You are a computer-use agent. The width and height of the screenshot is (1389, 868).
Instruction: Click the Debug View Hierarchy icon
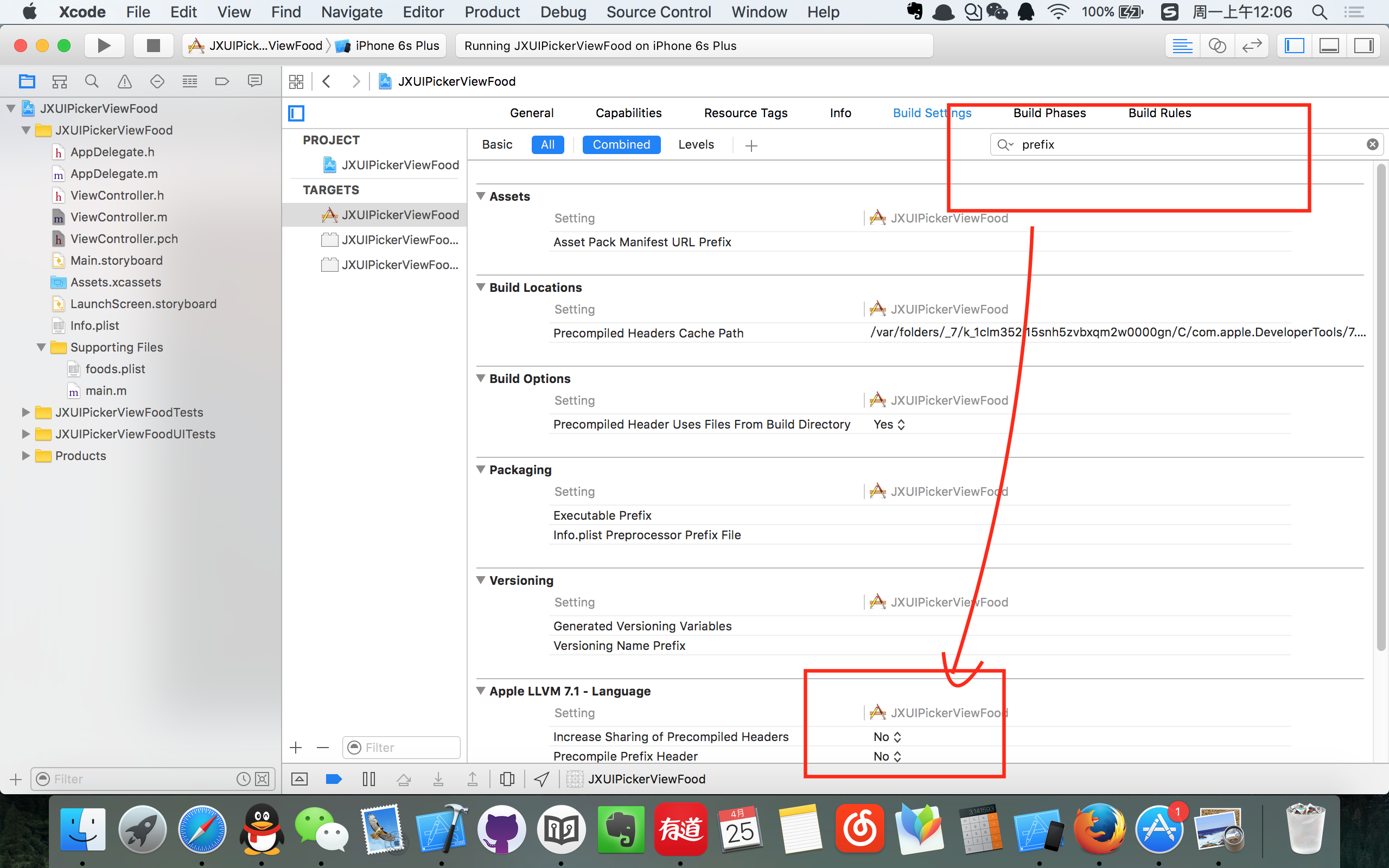click(x=507, y=779)
